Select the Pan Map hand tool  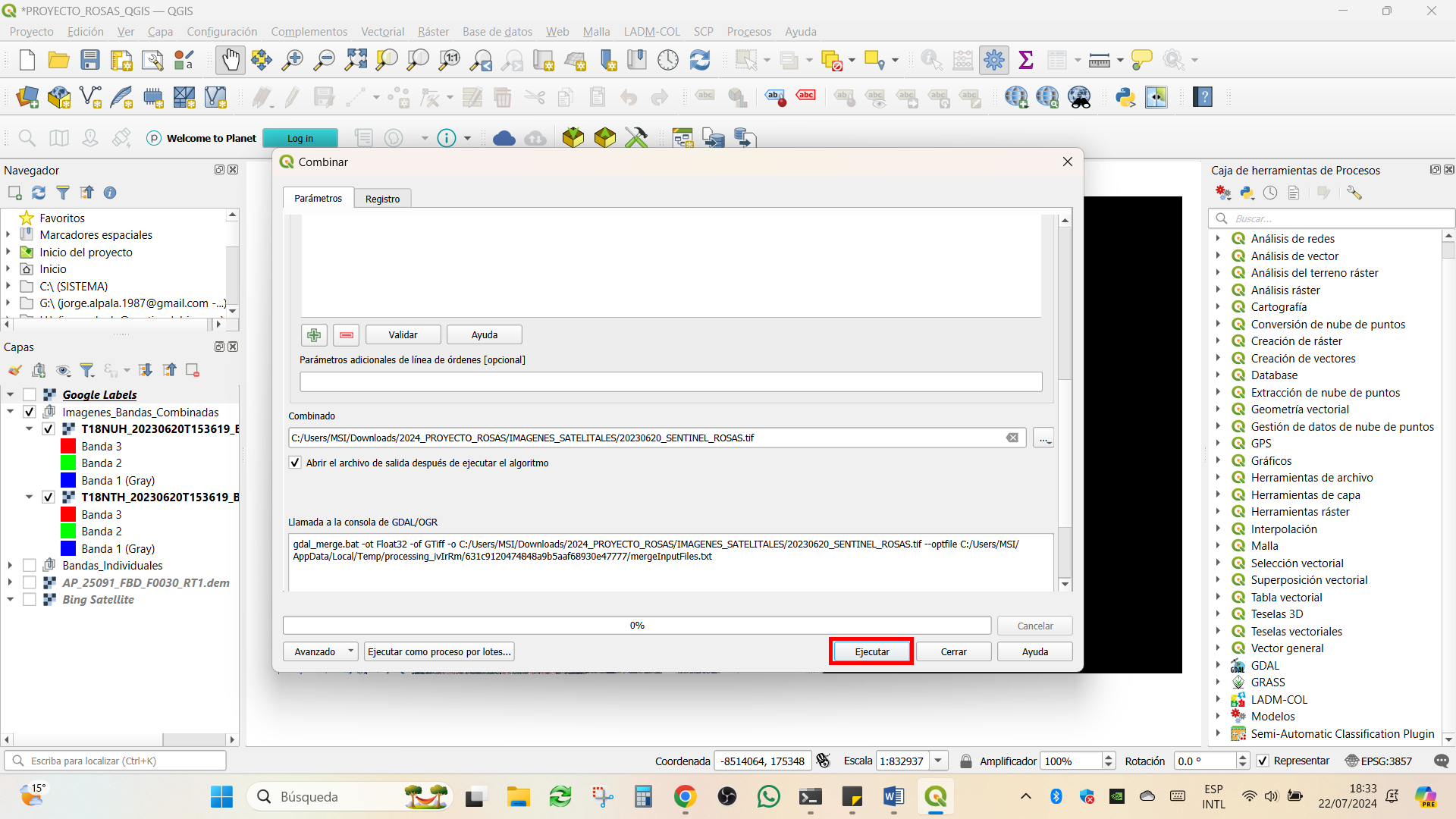230,60
